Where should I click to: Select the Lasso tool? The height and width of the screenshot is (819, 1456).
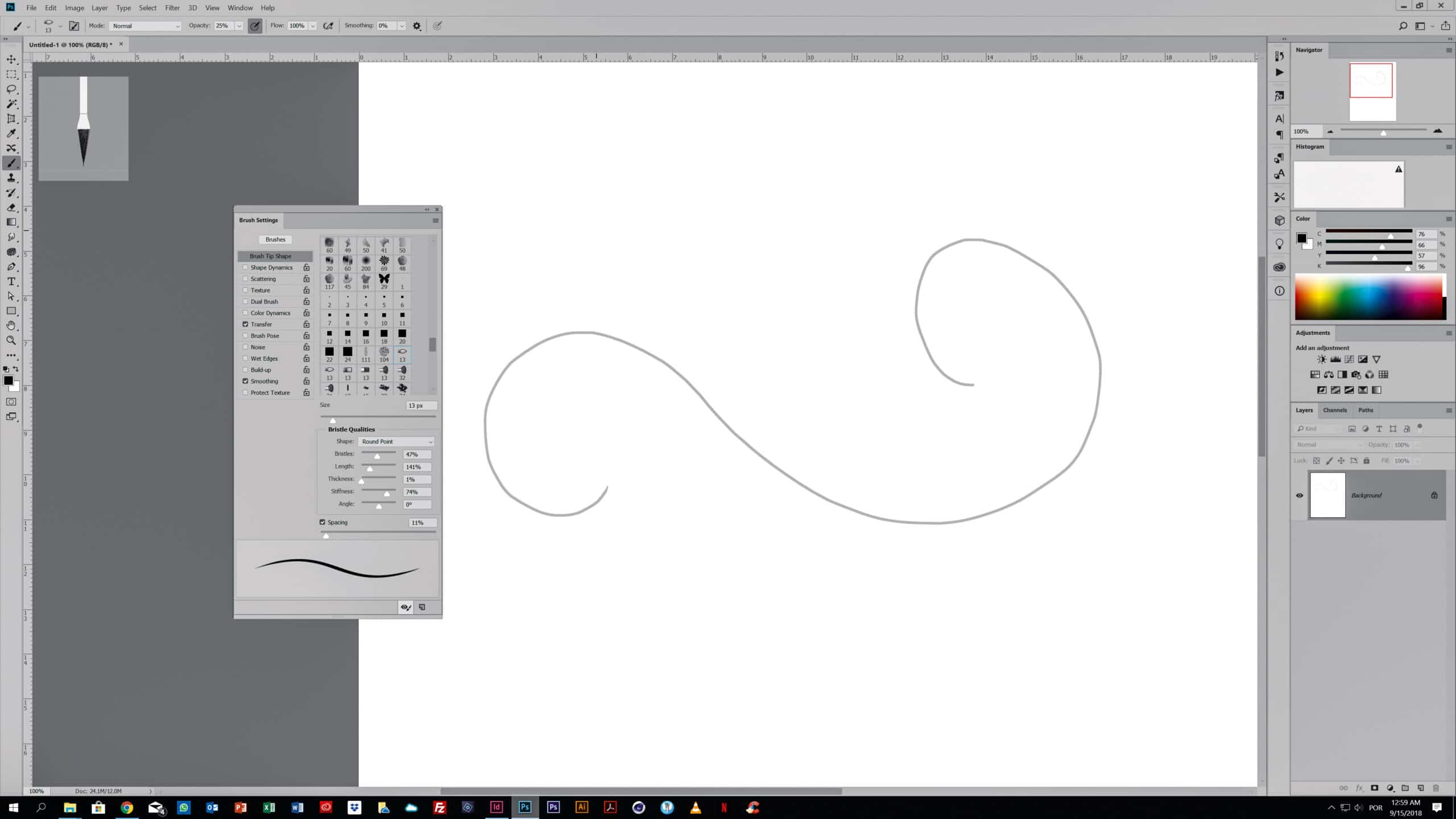point(11,89)
